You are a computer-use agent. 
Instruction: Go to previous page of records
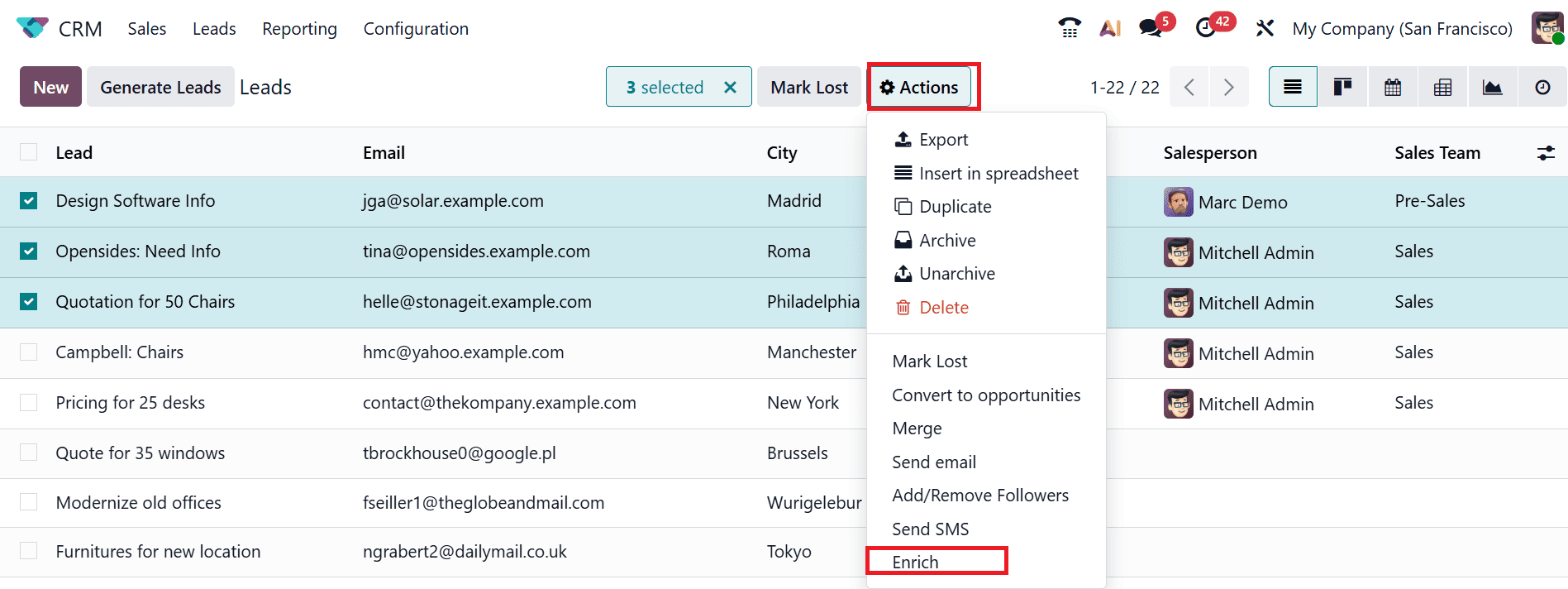1189,87
